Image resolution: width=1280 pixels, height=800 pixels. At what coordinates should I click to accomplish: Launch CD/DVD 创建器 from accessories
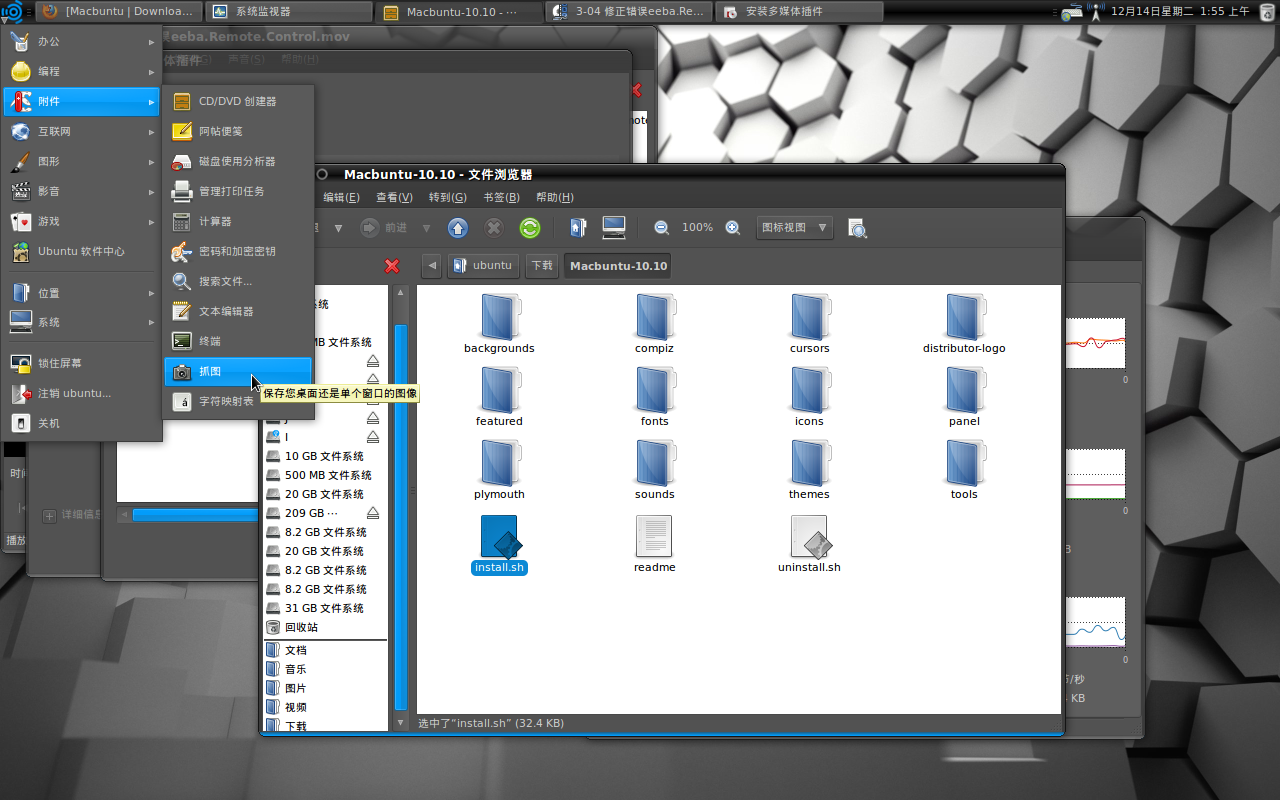pos(238,101)
